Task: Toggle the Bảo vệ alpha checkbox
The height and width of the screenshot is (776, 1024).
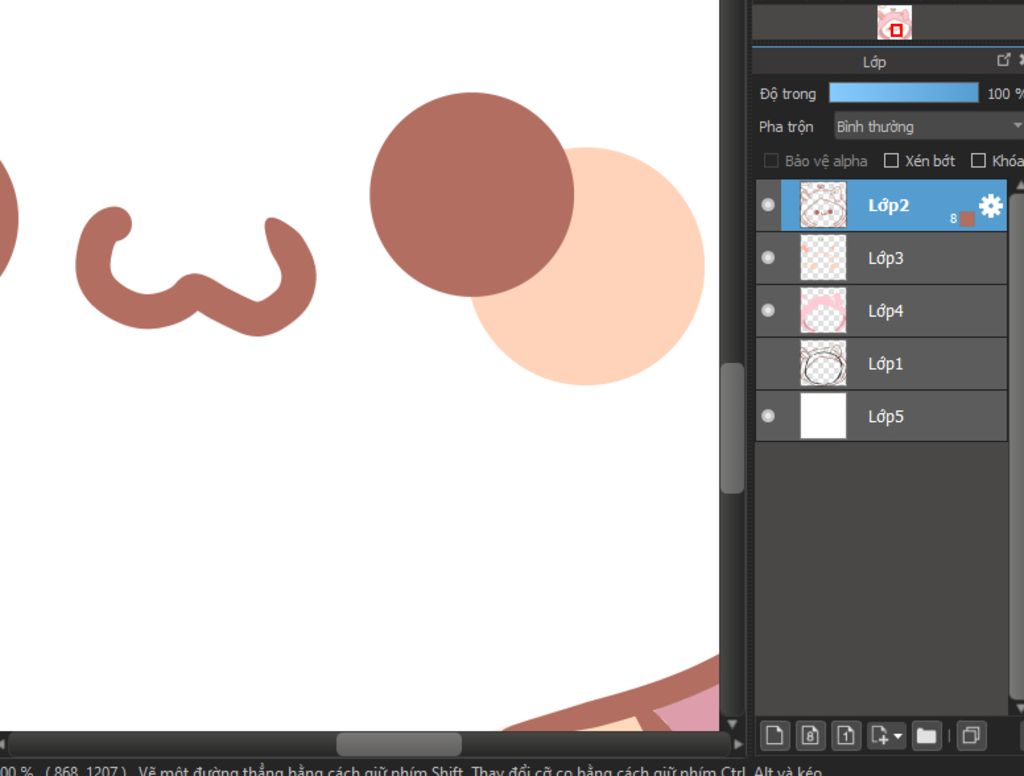Action: point(771,161)
